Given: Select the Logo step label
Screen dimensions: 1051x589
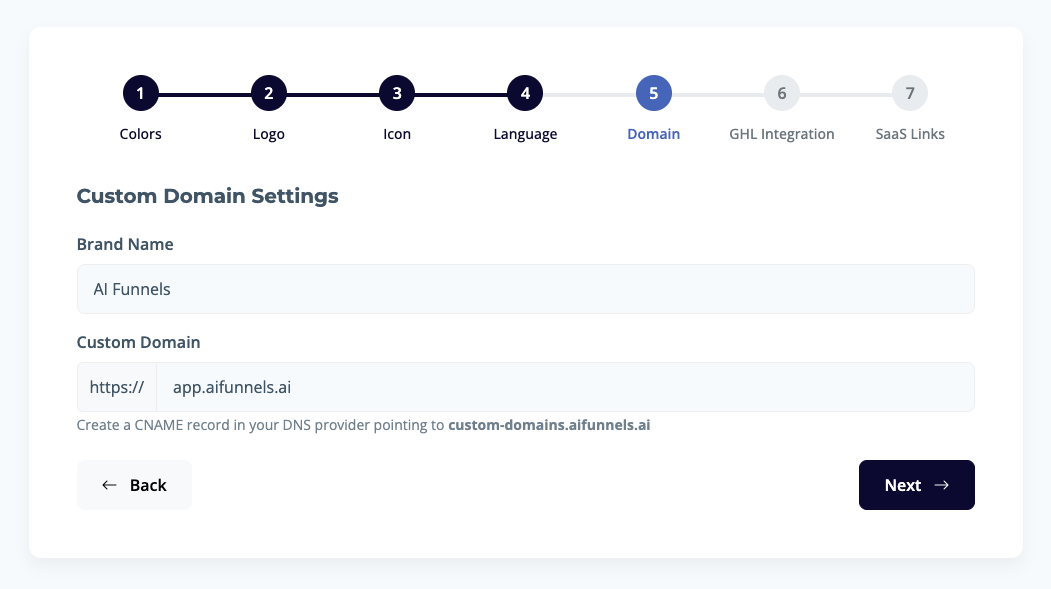Looking at the screenshot, I should point(269,134).
